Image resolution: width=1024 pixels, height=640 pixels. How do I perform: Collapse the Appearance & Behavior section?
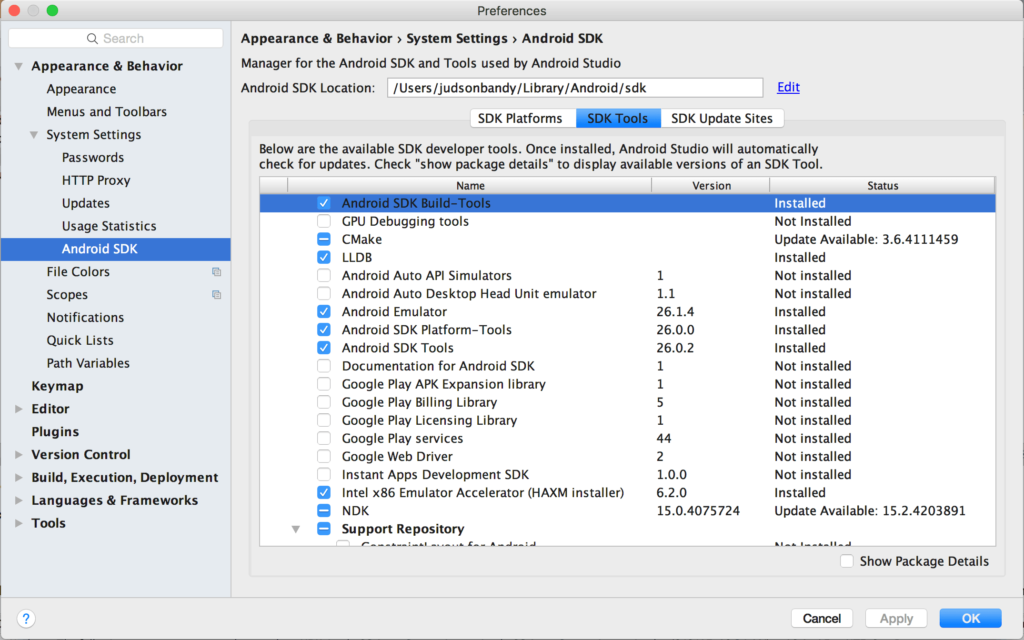pos(19,66)
